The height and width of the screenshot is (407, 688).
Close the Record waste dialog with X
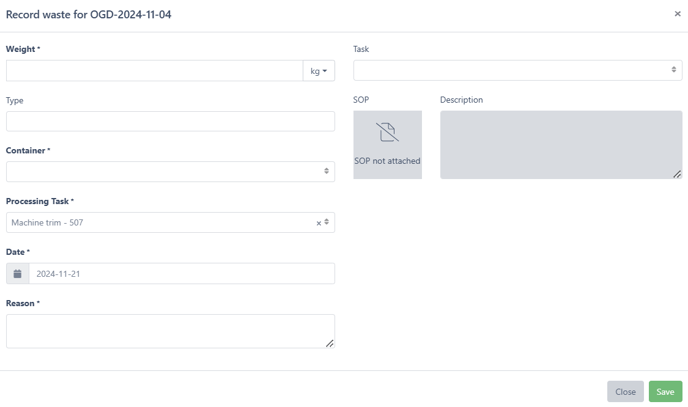click(677, 14)
